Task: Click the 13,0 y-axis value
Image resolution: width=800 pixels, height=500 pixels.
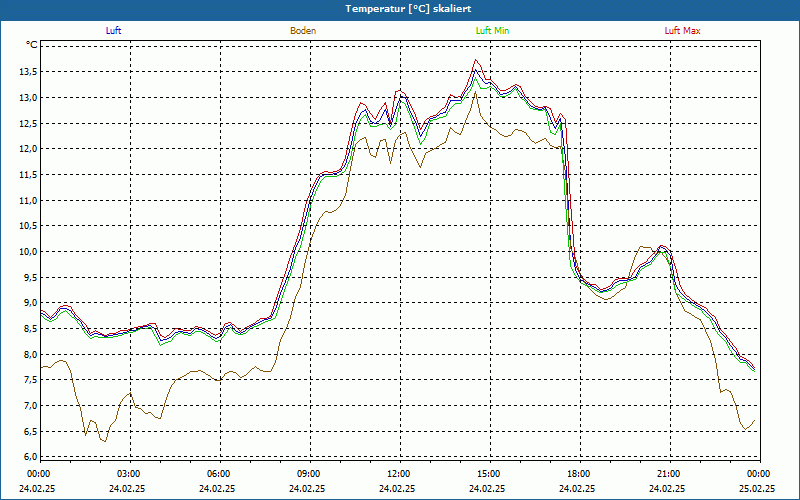Action: [29, 97]
